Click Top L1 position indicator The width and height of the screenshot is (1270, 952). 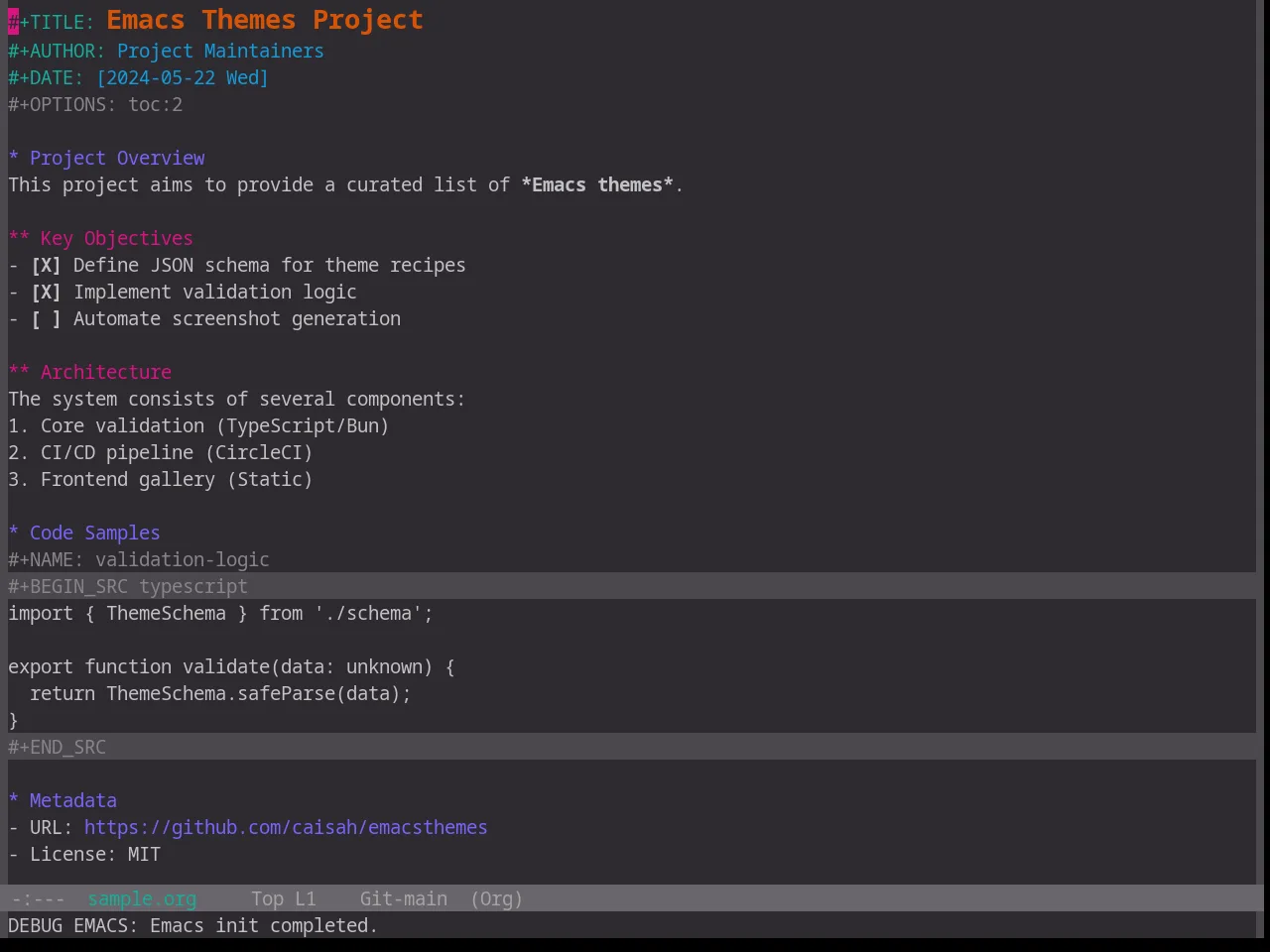tap(284, 899)
